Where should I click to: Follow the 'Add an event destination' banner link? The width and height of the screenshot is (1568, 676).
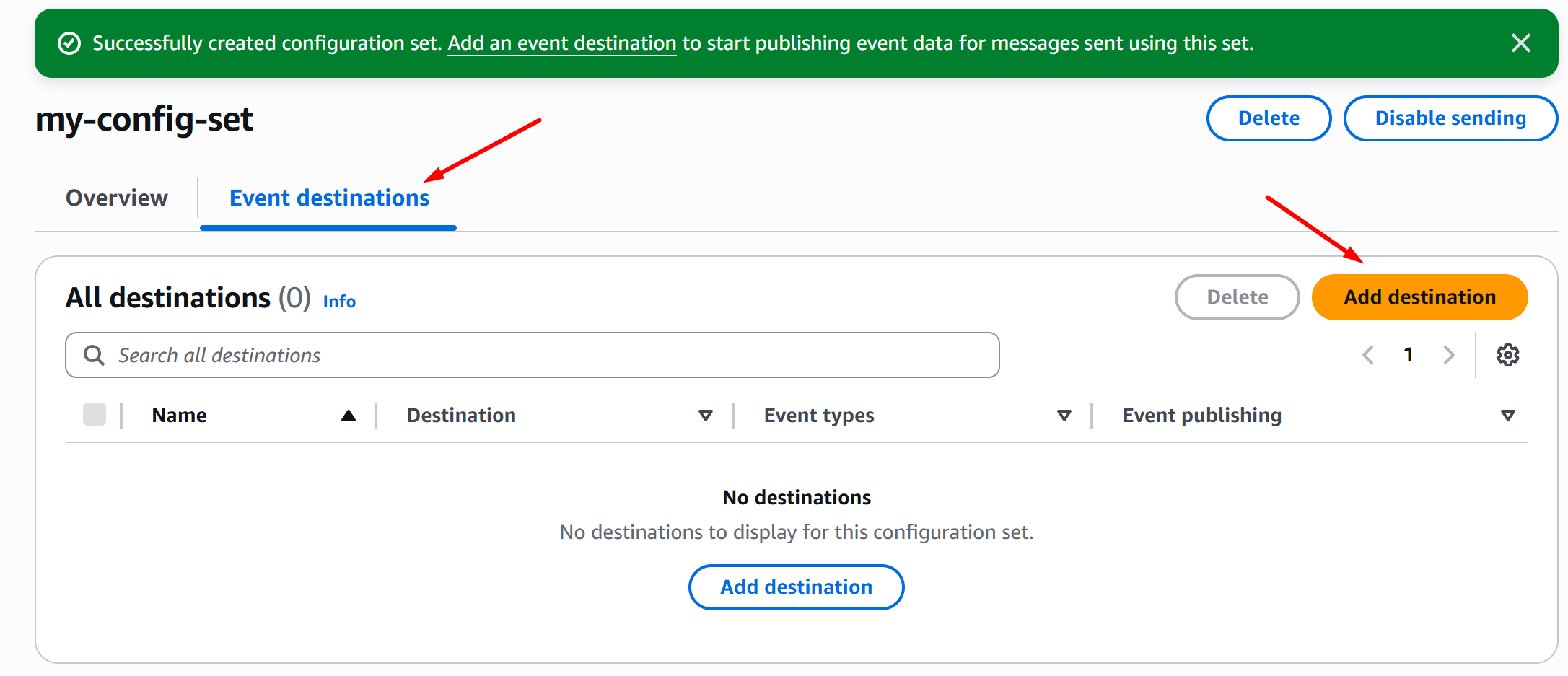(x=561, y=43)
